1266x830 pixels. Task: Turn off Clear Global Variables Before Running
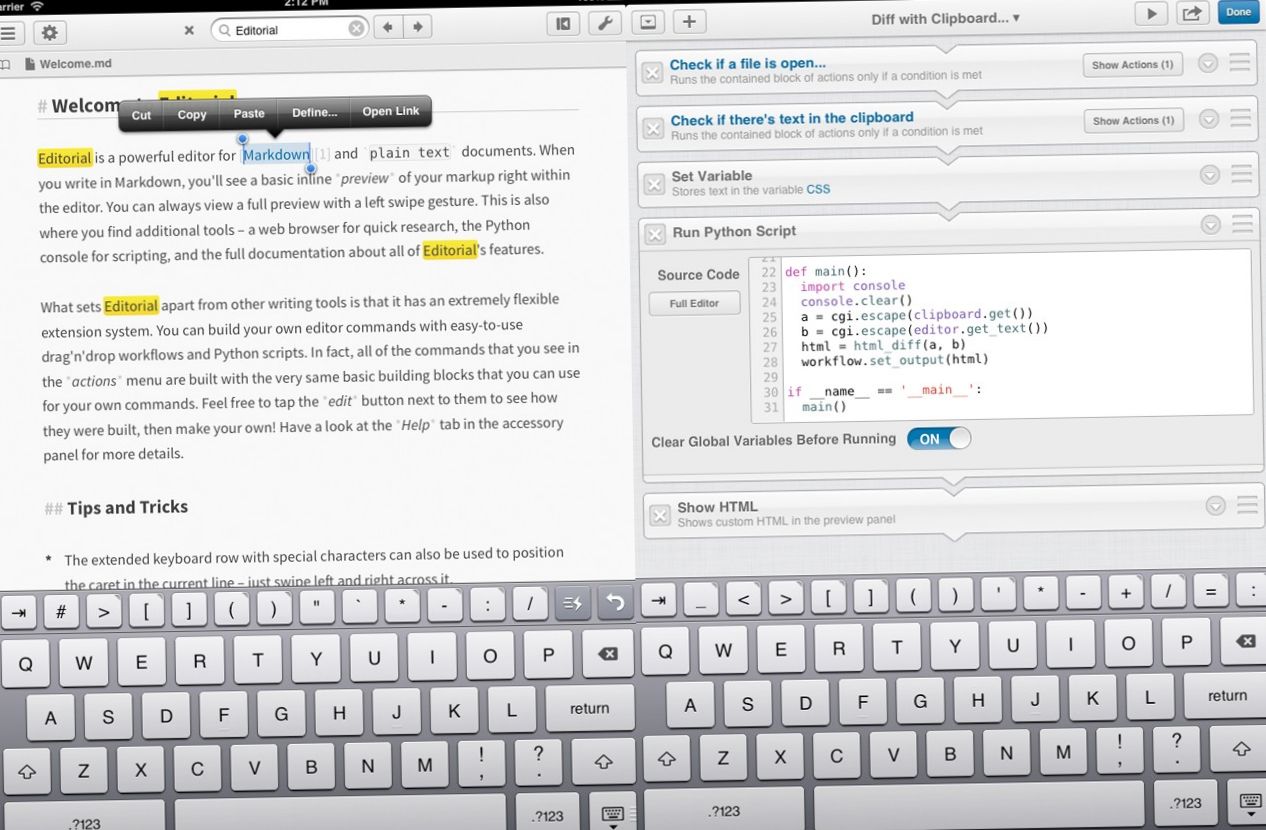(x=938, y=439)
